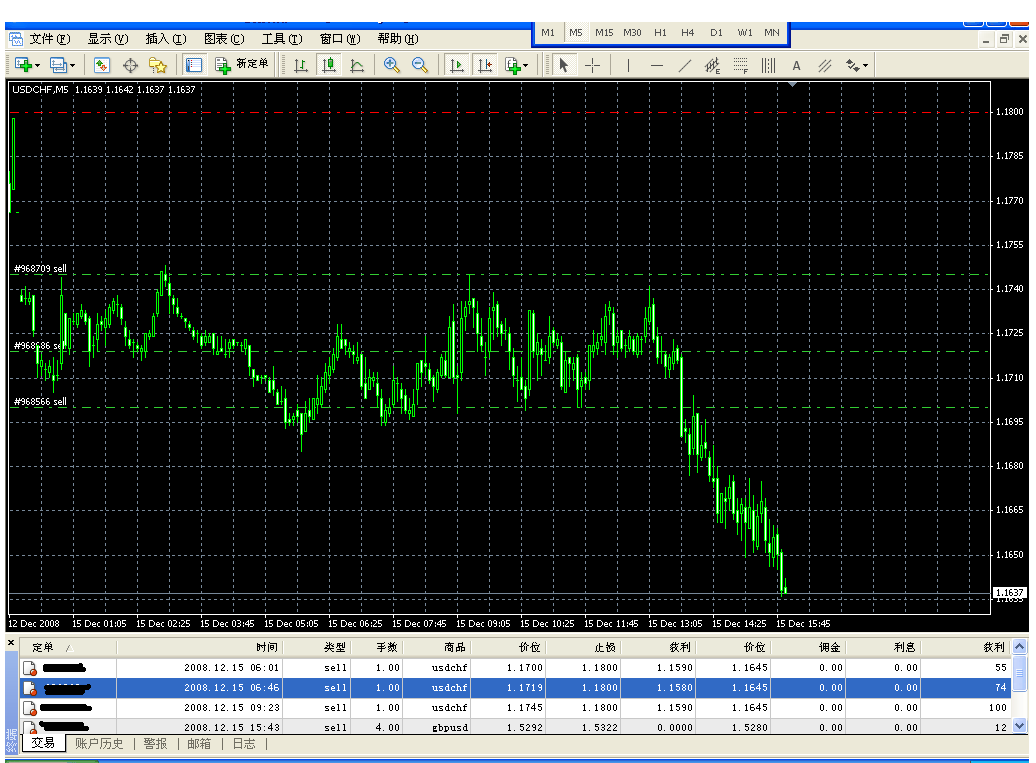Click the 新定单 new order button
1036x763 pixels.
(242, 65)
